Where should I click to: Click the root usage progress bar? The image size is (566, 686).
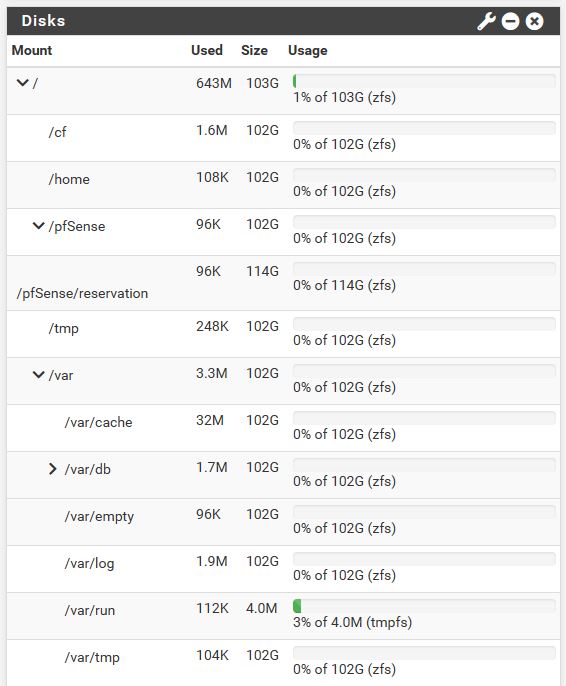click(x=424, y=81)
